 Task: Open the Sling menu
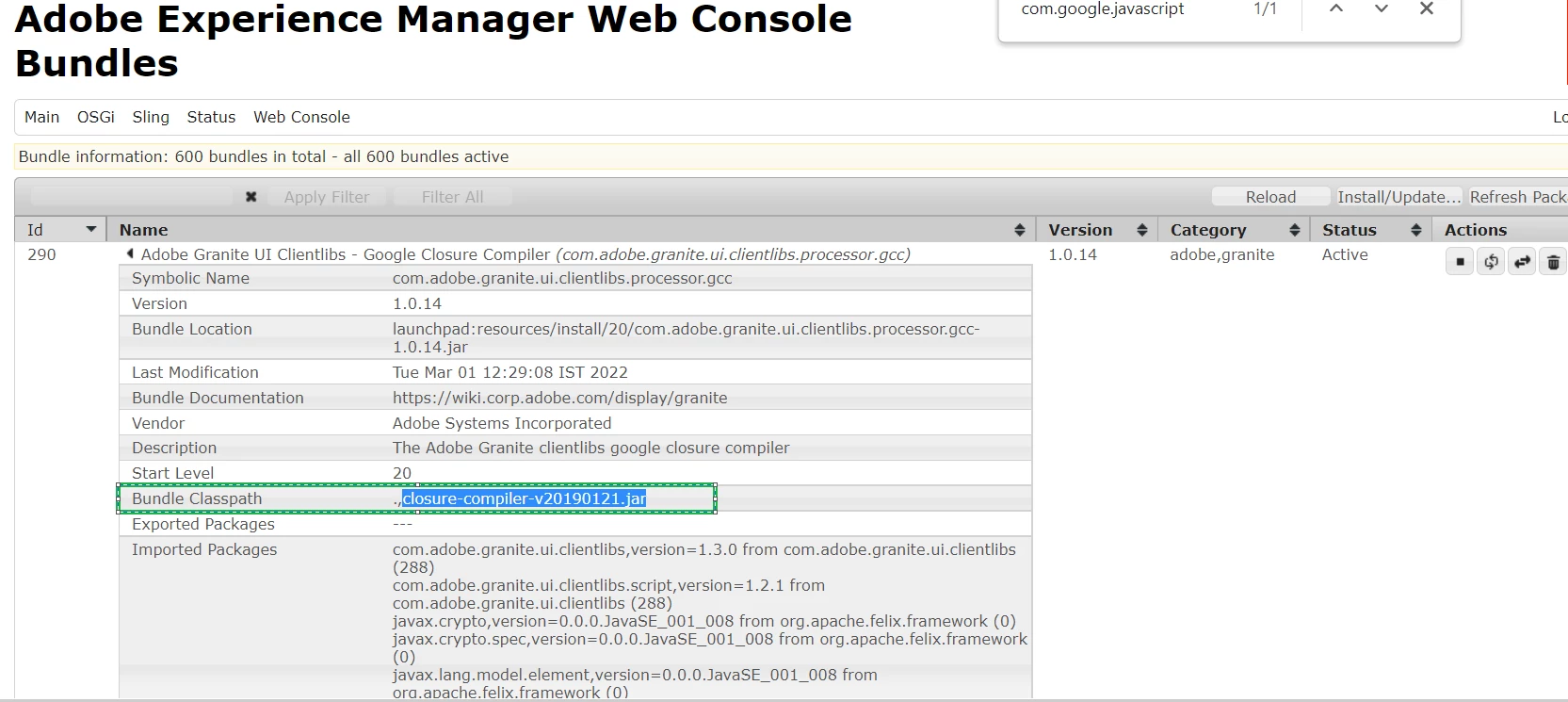click(151, 117)
